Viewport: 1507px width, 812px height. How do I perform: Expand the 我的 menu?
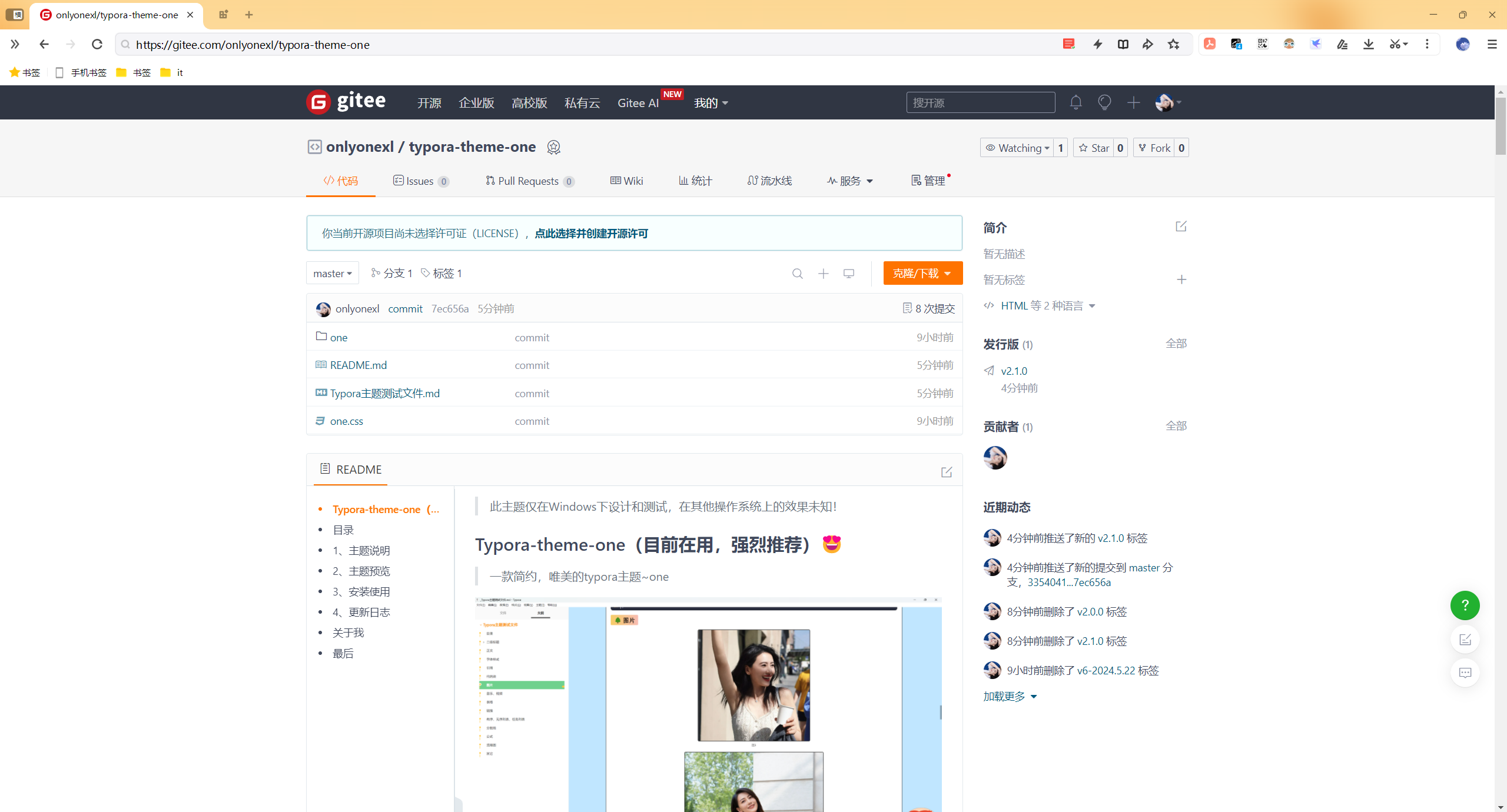[x=711, y=103]
